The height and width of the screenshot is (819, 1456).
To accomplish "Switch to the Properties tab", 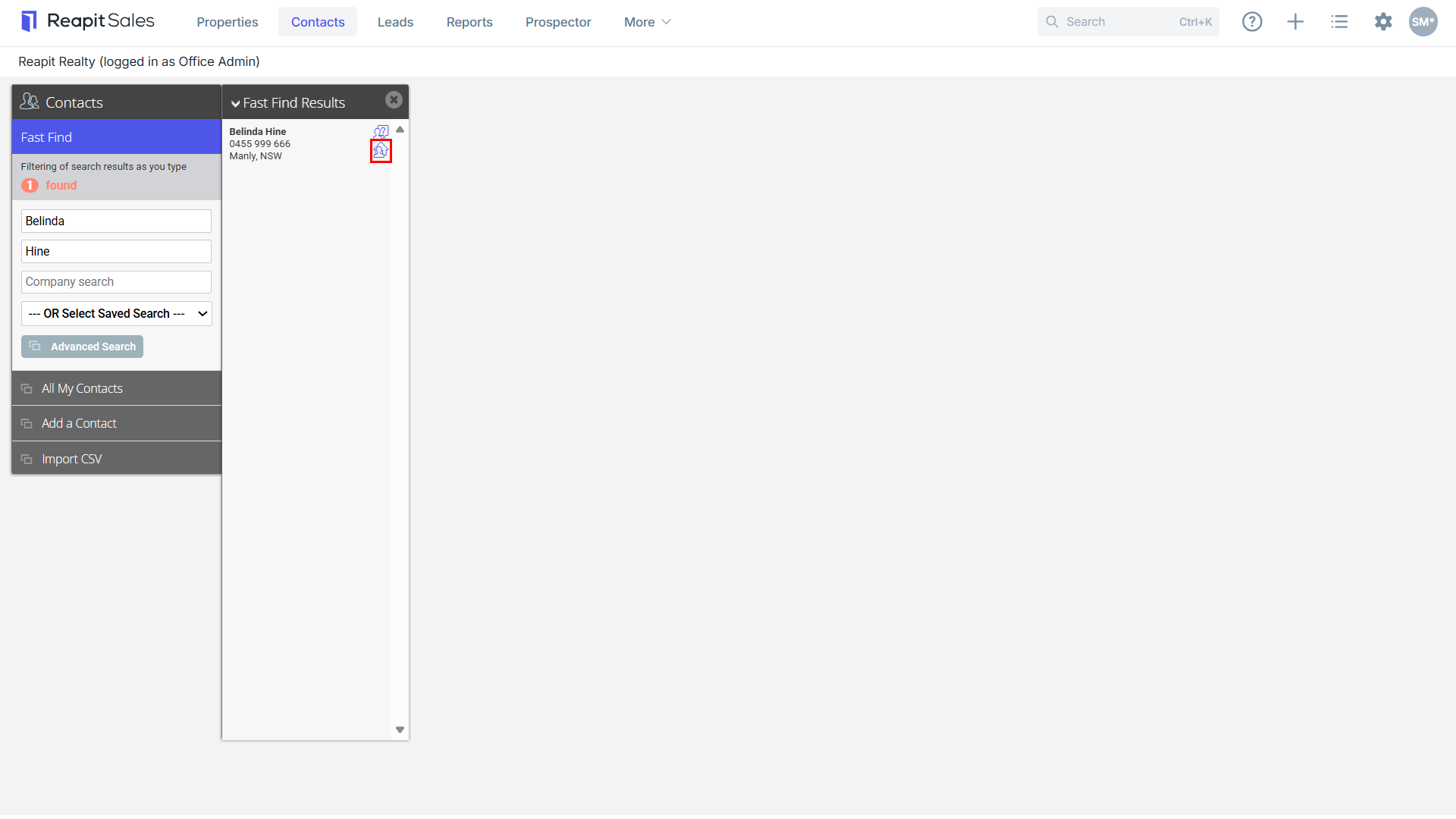I will 227,22.
